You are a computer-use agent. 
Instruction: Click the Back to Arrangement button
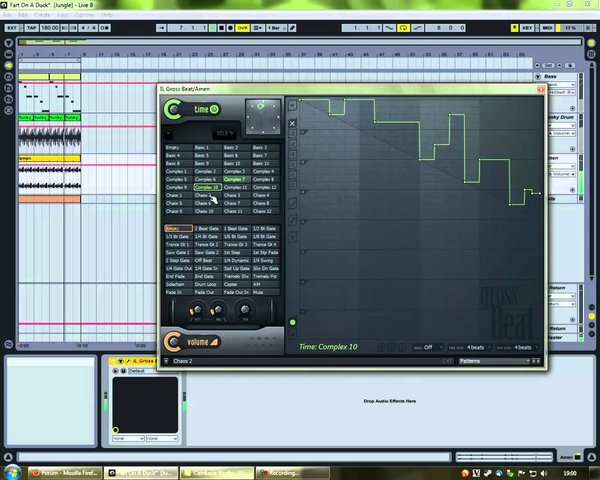(x=514, y=28)
